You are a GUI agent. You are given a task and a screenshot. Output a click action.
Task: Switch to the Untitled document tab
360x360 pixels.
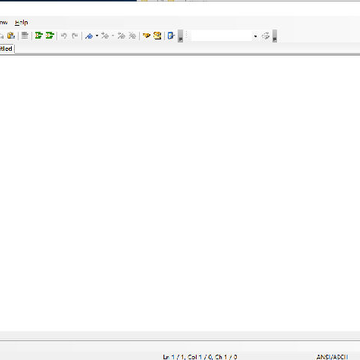click(7, 49)
